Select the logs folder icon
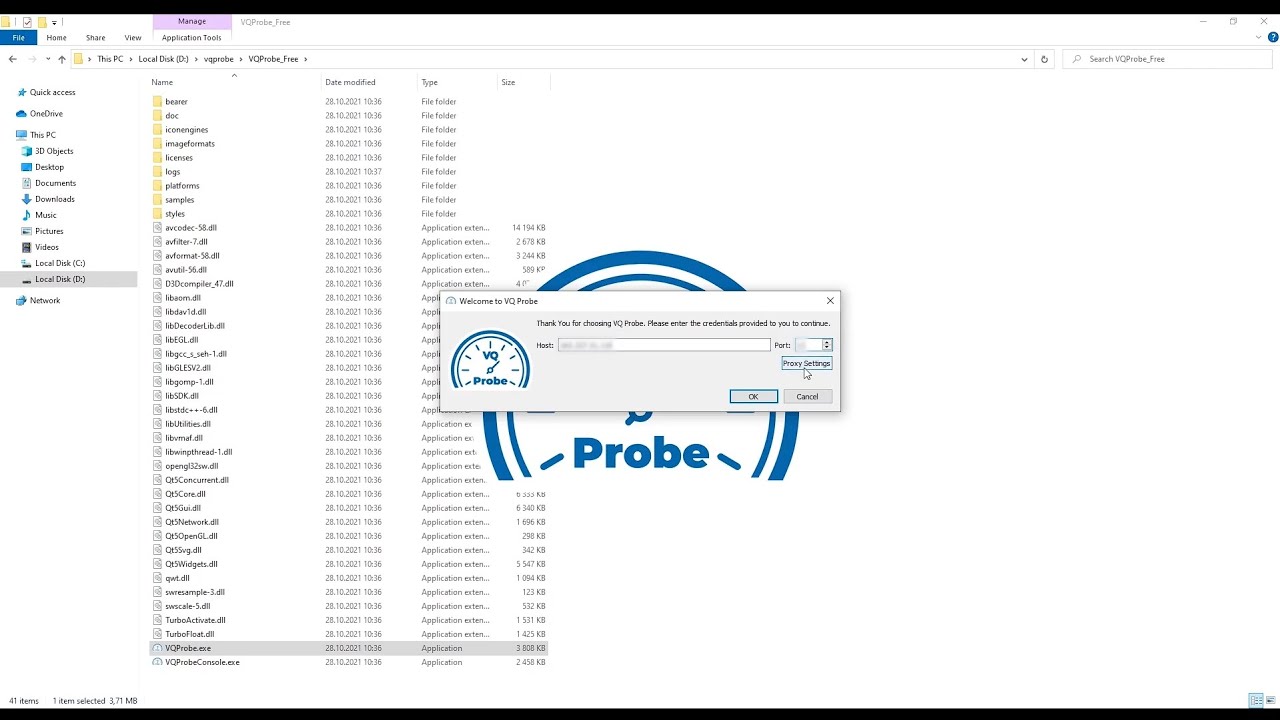1280x720 pixels. 158,172
